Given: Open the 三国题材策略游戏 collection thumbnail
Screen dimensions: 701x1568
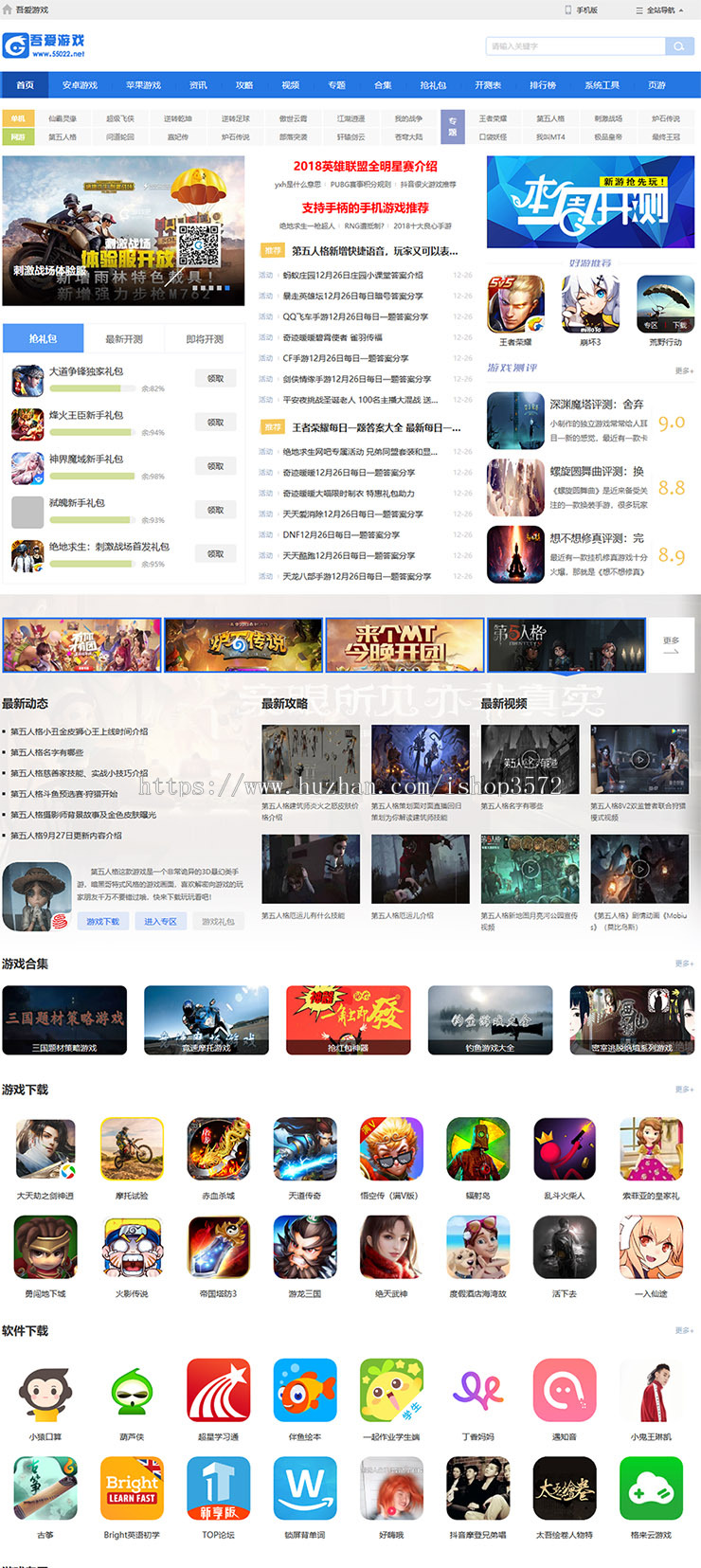Looking at the screenshot, I should 64,1019.
